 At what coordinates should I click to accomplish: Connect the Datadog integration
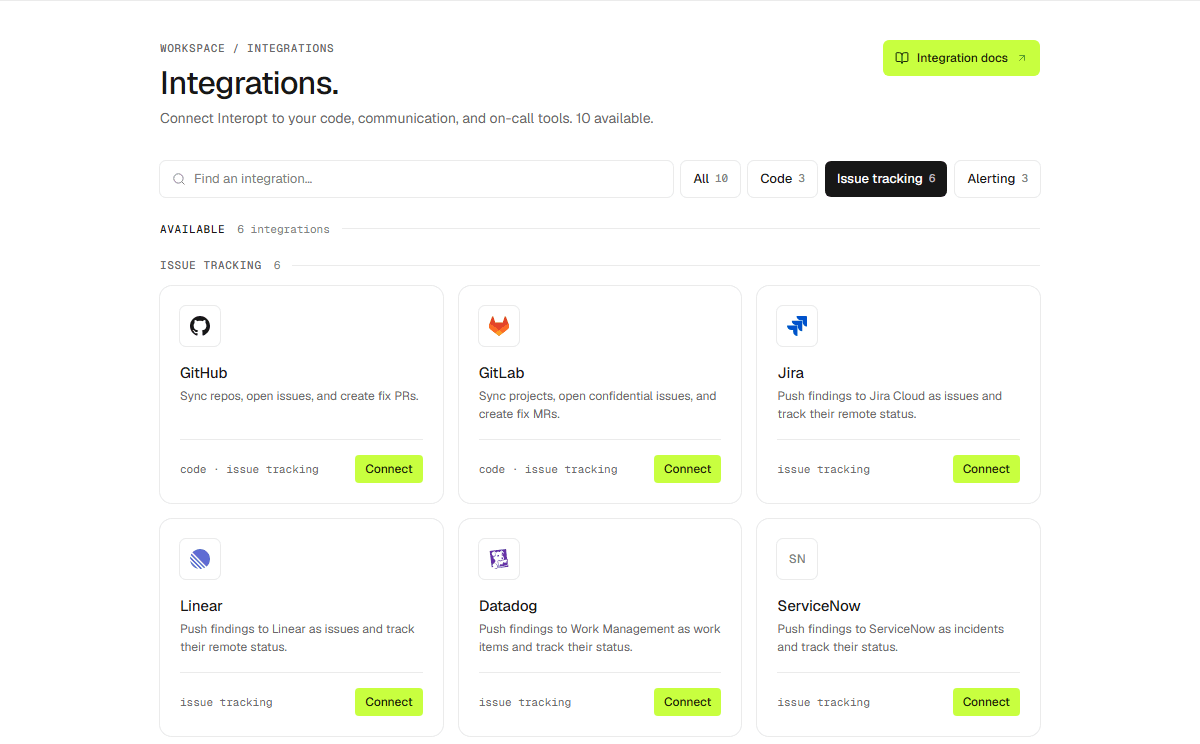688,702
